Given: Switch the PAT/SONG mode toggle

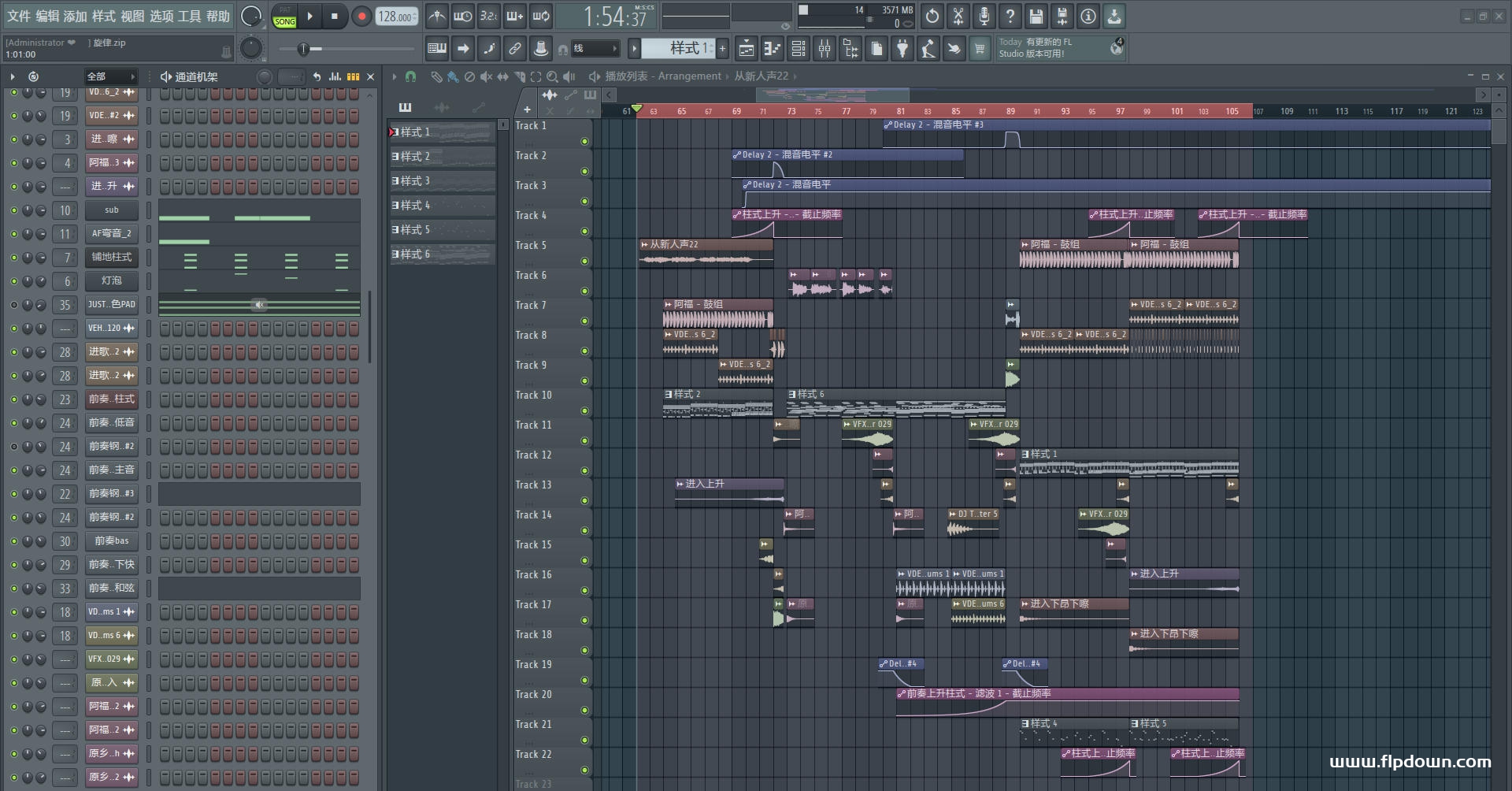Looking at the screenshot, I should 284,17.
